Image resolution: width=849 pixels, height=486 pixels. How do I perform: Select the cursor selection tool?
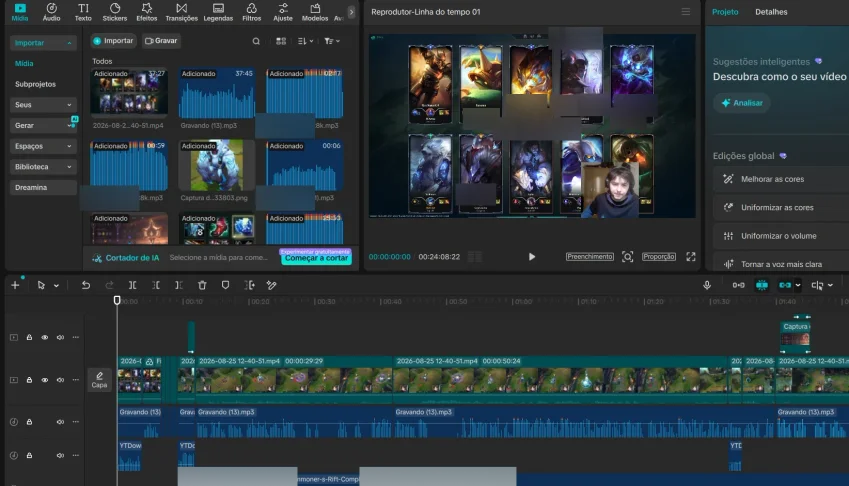click(41, 285)
